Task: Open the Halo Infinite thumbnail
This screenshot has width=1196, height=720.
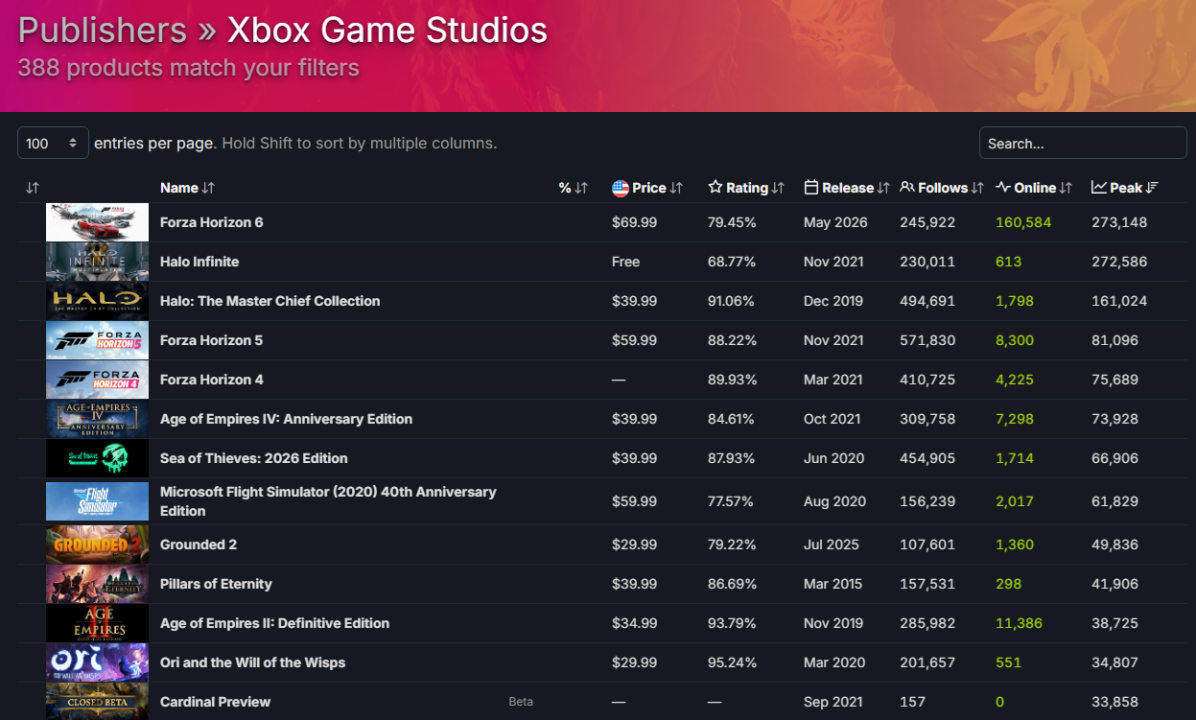Action: coord(97,262)
